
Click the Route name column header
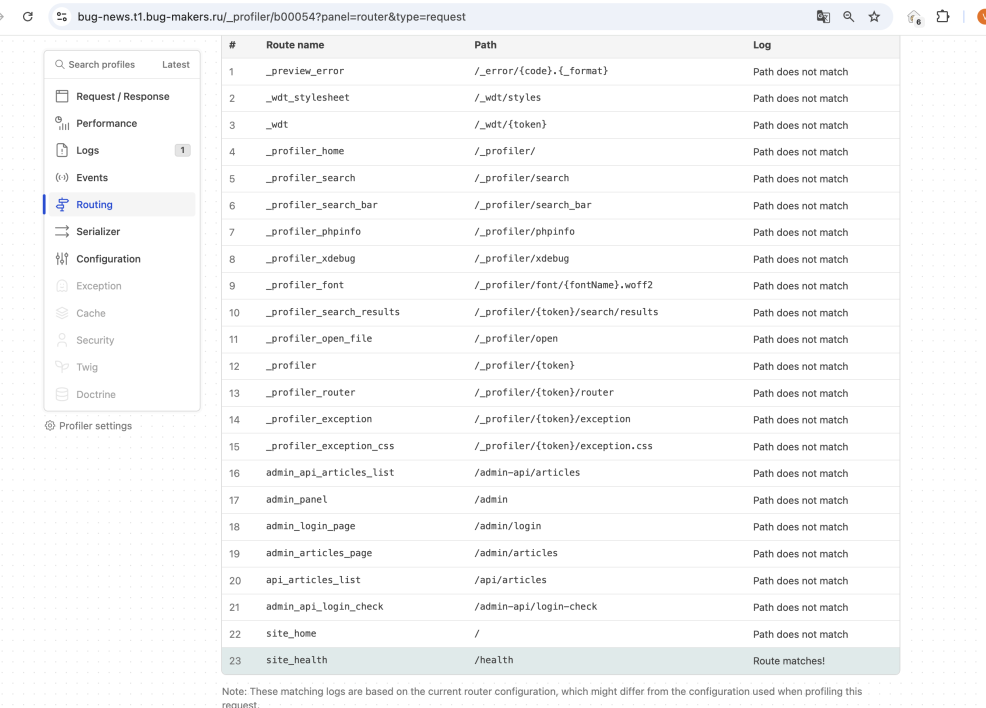(295, 45)
